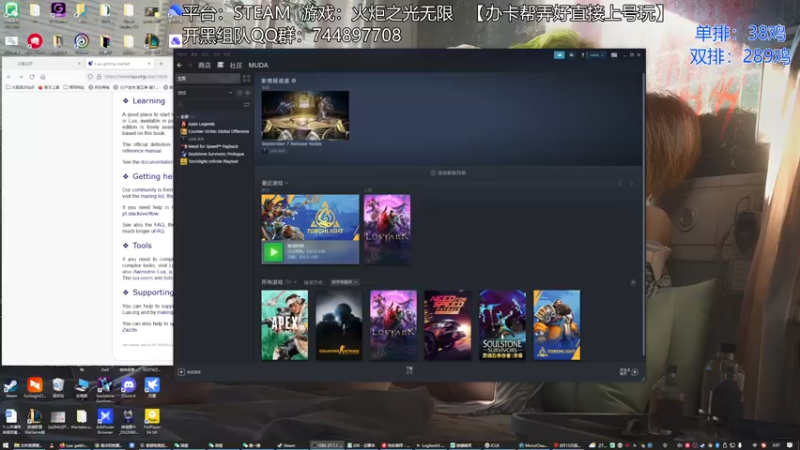Open friends and chat at bottom right
This screenshot has width=800, height=450.
629,372
